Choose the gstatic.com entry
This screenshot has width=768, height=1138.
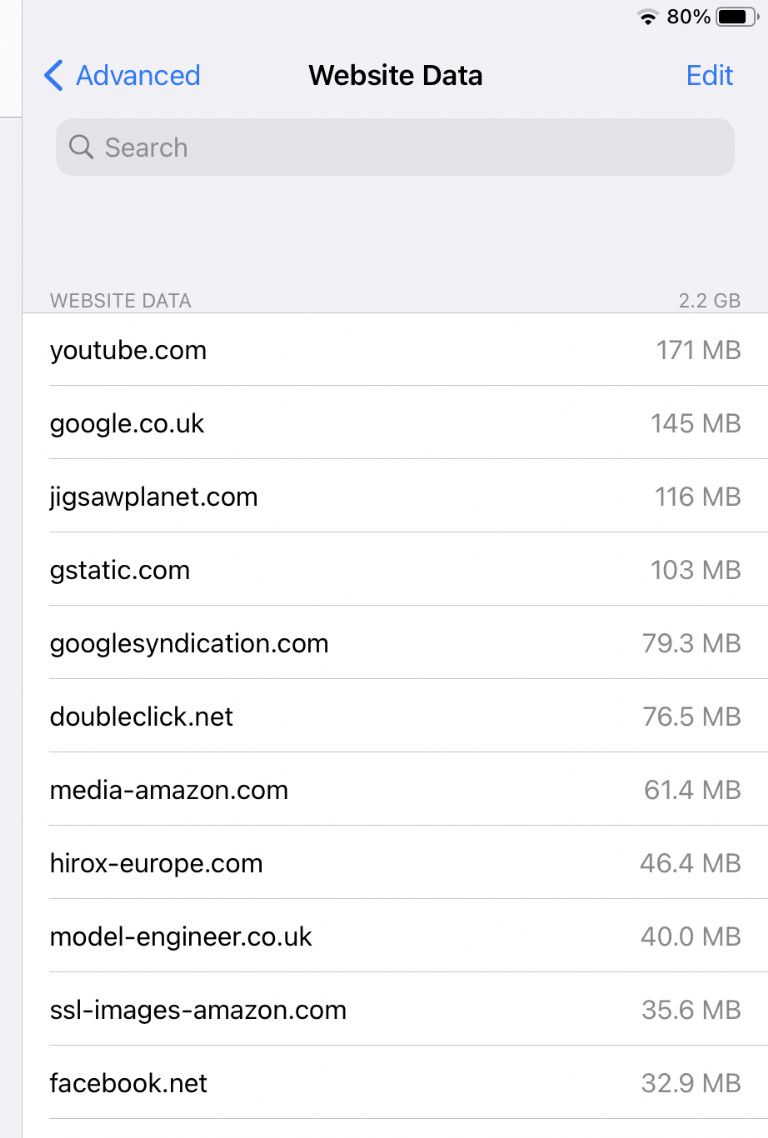coord(395,570)
